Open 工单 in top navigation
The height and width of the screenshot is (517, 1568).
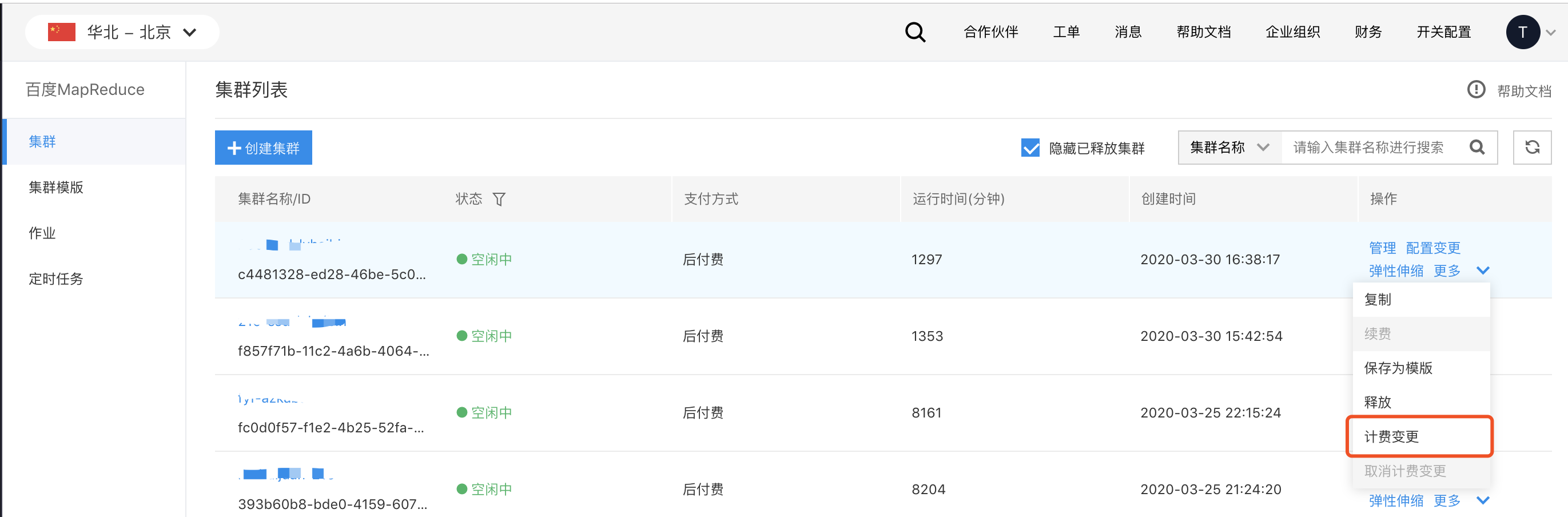pyautogui.click(x=1066, y=32)
